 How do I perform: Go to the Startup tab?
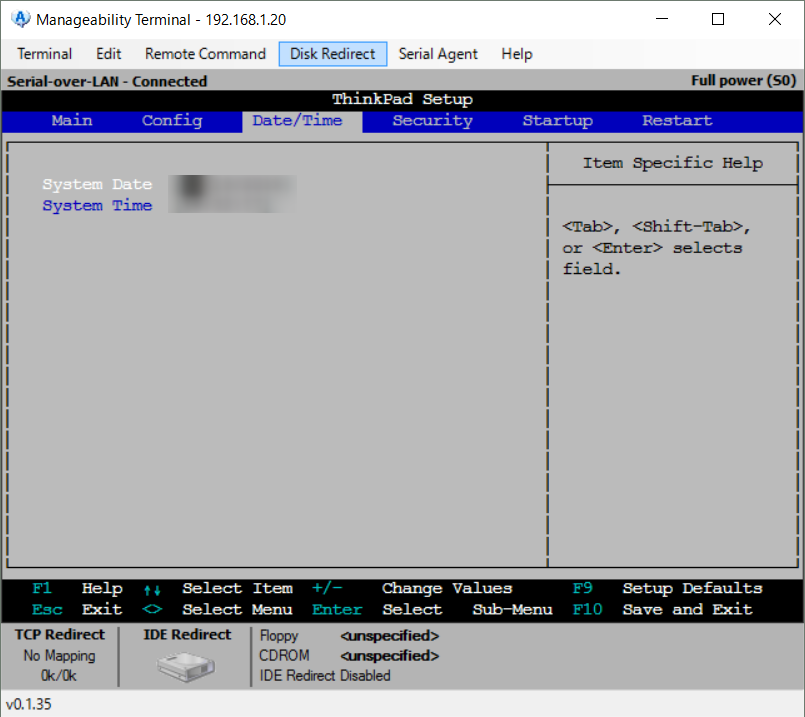tap(557, 121)
